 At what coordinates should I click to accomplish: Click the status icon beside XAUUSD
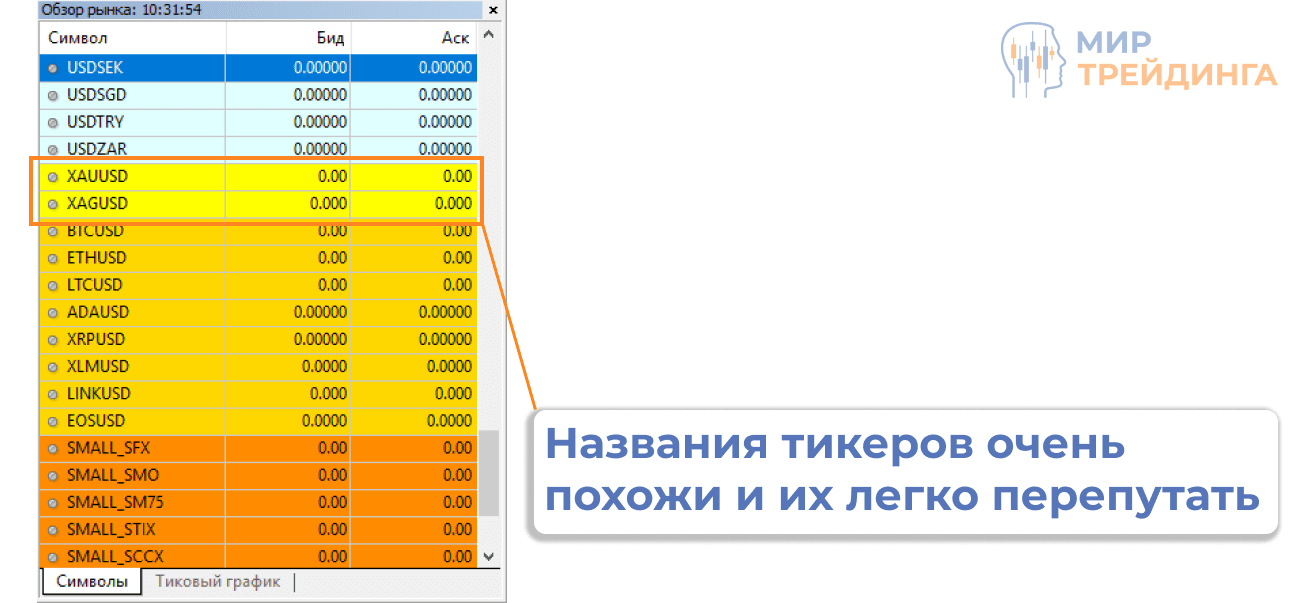(50, 175)
